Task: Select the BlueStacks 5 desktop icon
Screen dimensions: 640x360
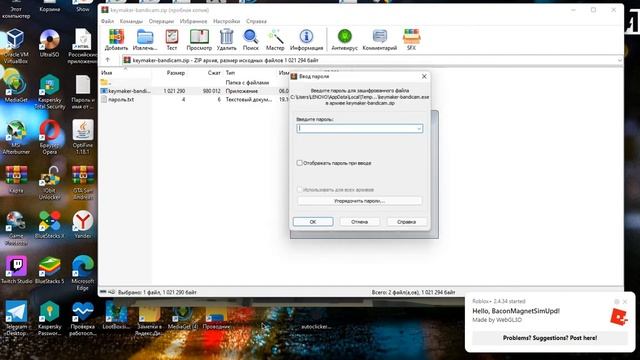Action: point(49,269)
